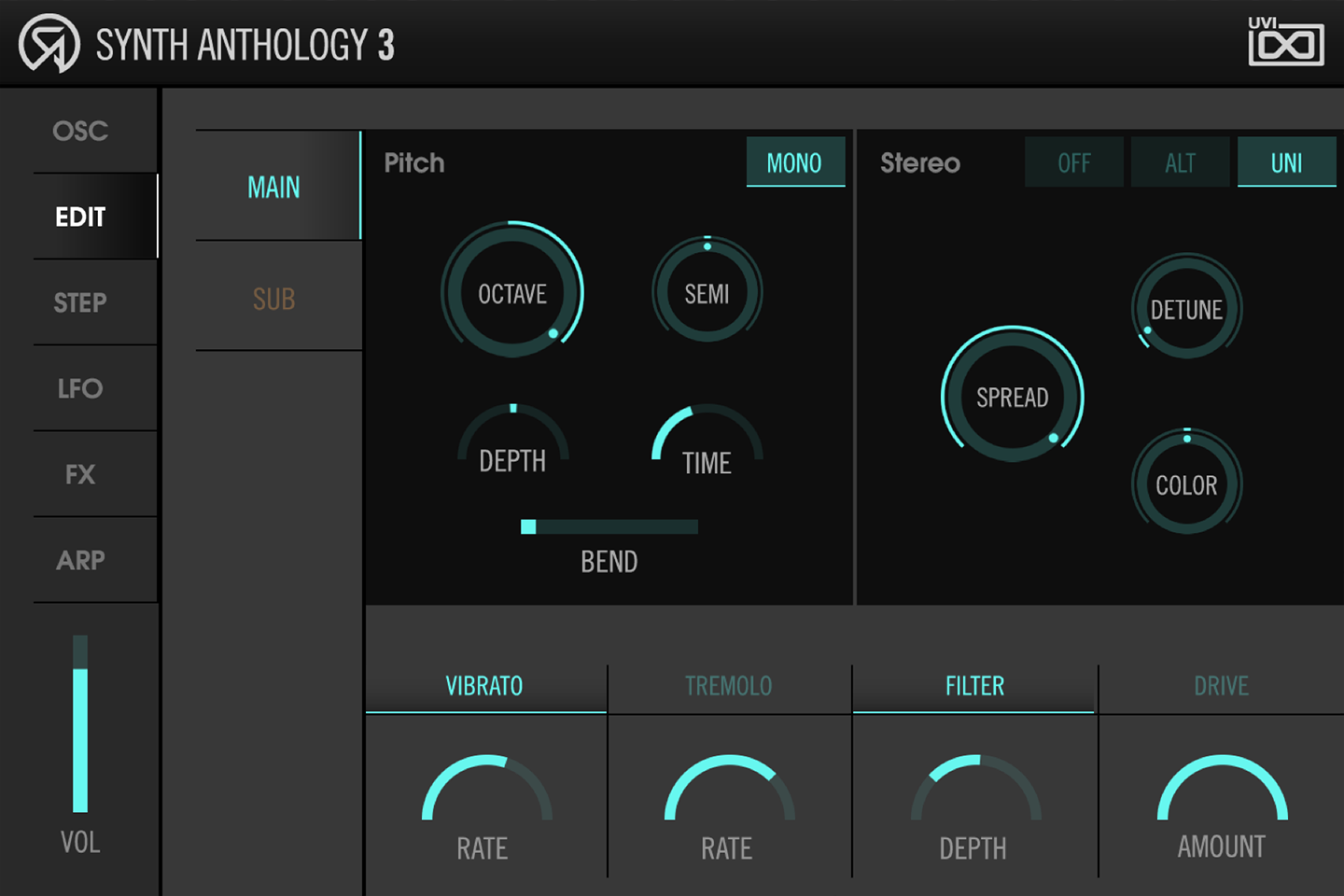Open the LFO editing panel
Screen dimensions: 1344x896
click(80, 388)
